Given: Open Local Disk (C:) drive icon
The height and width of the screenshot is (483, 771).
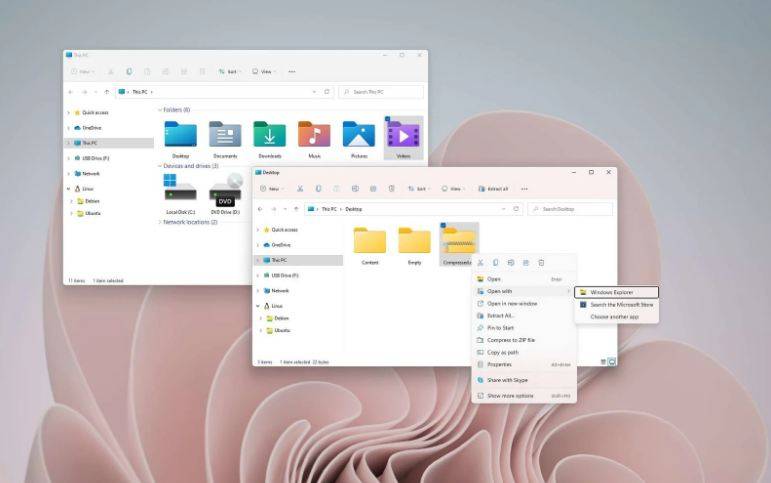Looking at the screenshot, I should coord(180,188).
